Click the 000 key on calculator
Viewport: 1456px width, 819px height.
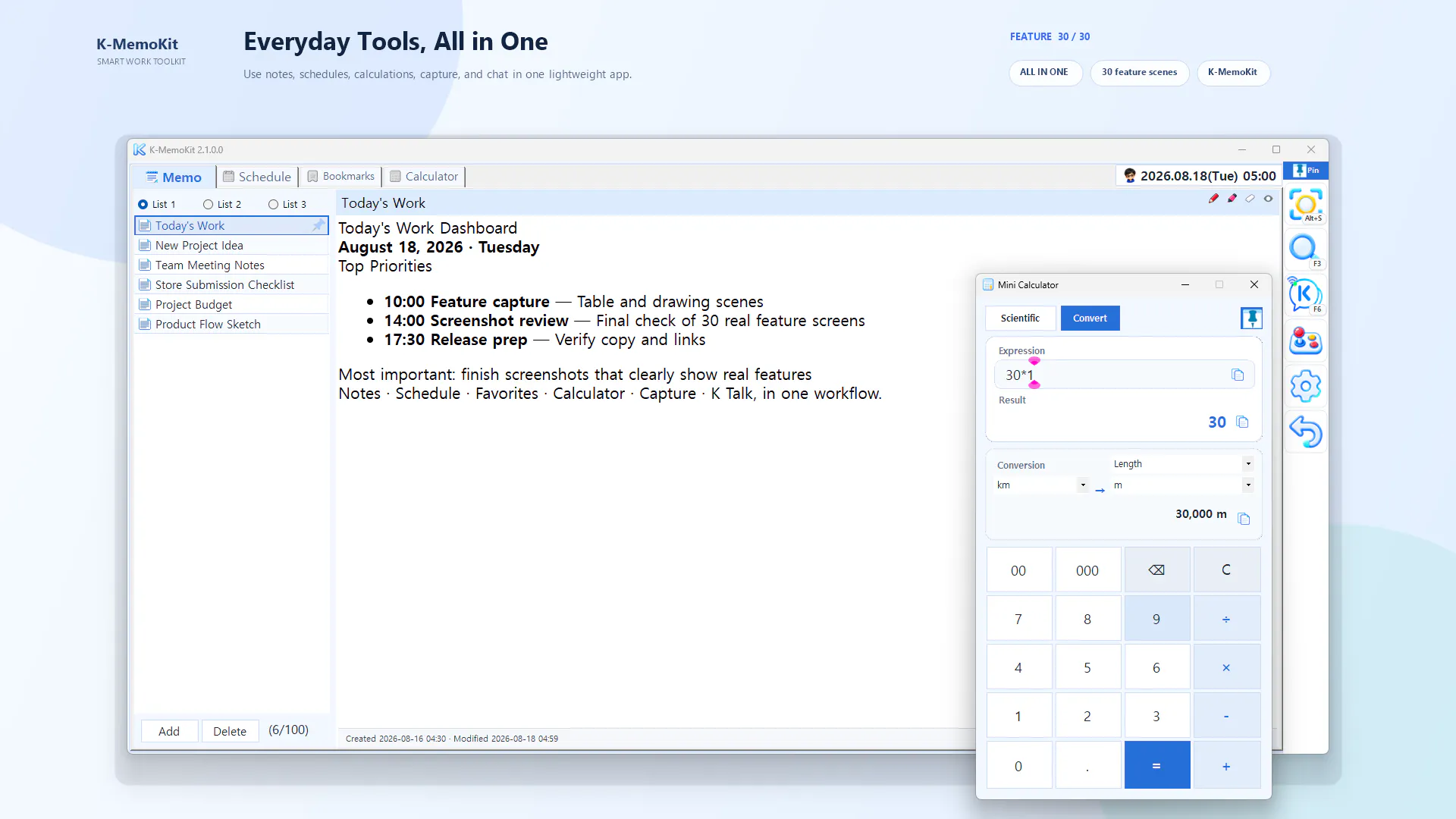[1087, 570]
